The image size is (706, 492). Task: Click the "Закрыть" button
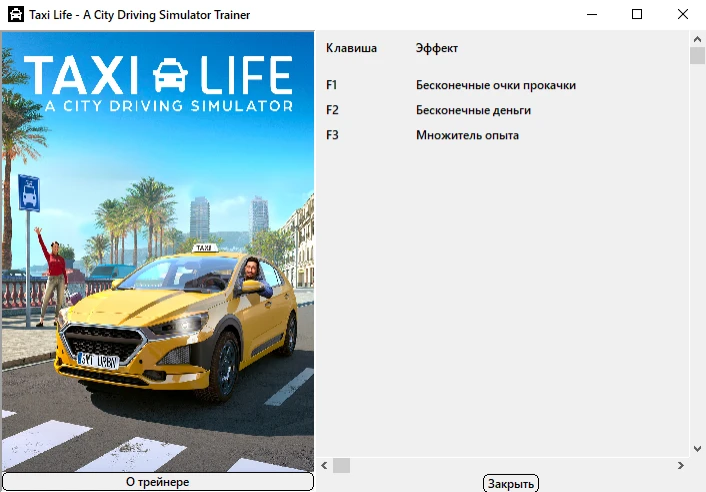click(x=511, y=483)
